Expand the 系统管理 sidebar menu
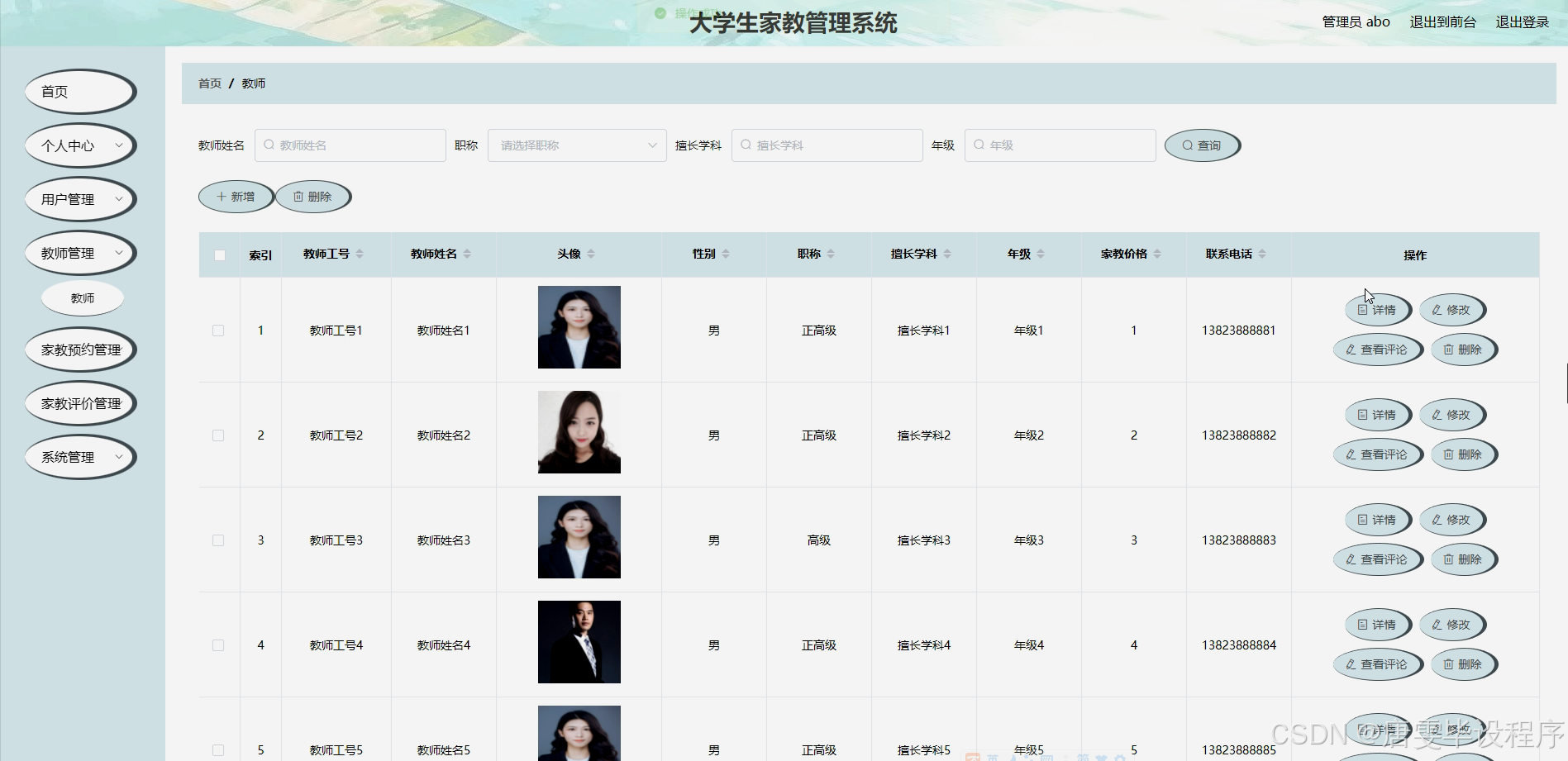The width and height of the screenshot is (1568, 761). [x=80, y=457]
